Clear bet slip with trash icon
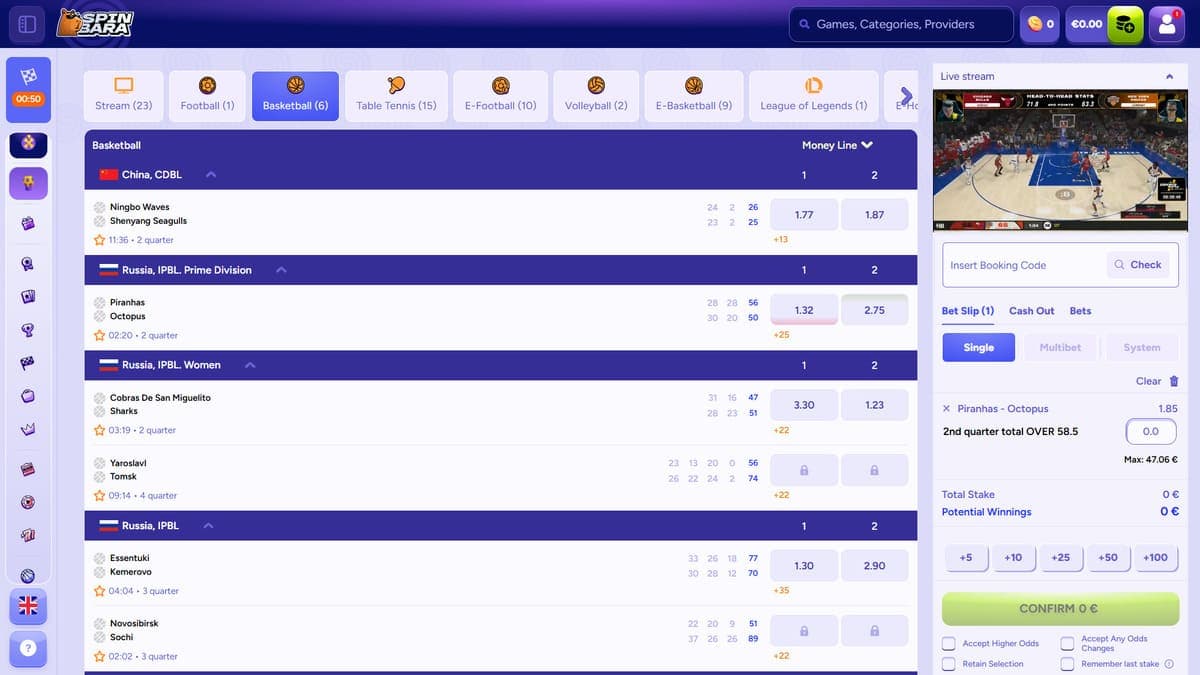 [x=1174, y=381]
